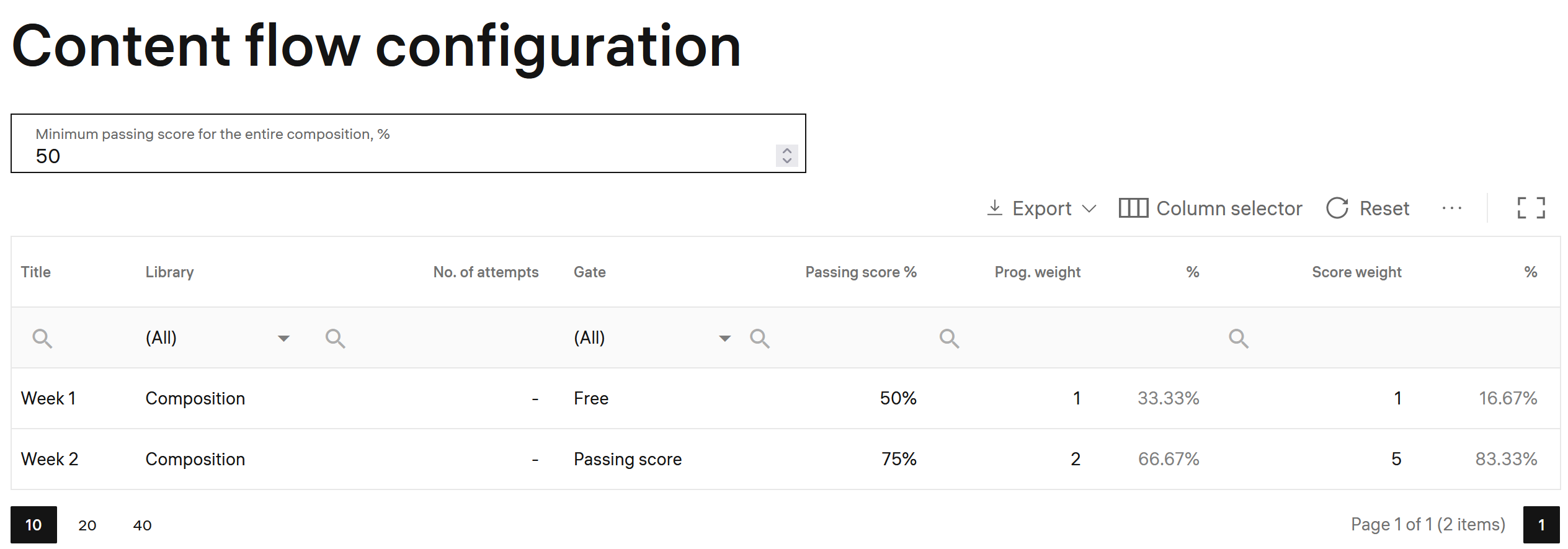Click the Reset refresh icon
This screenshot has height=549, width=1568.
[1337, 208]
